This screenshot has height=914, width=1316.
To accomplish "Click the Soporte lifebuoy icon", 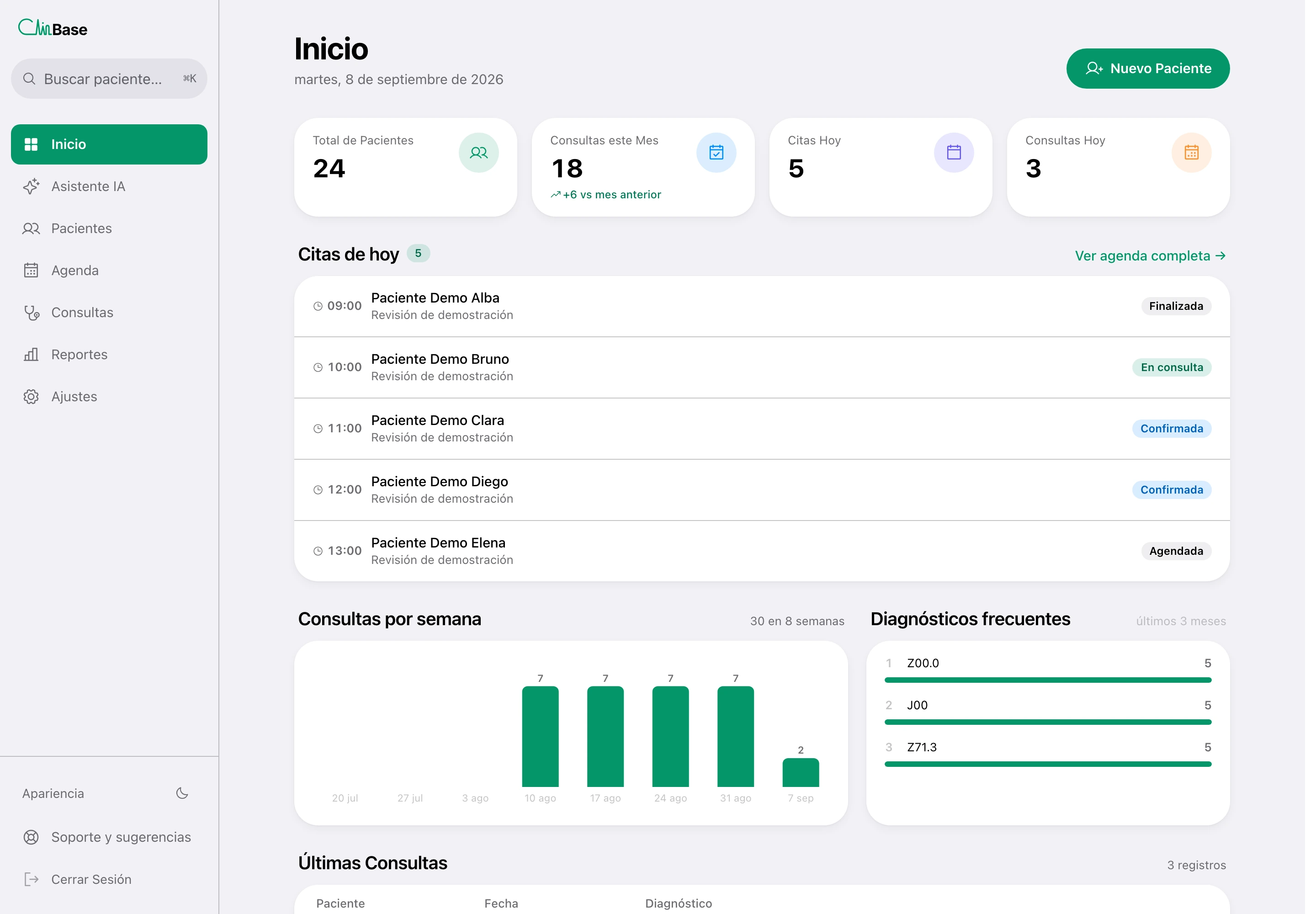I will (x=31, y=837).
